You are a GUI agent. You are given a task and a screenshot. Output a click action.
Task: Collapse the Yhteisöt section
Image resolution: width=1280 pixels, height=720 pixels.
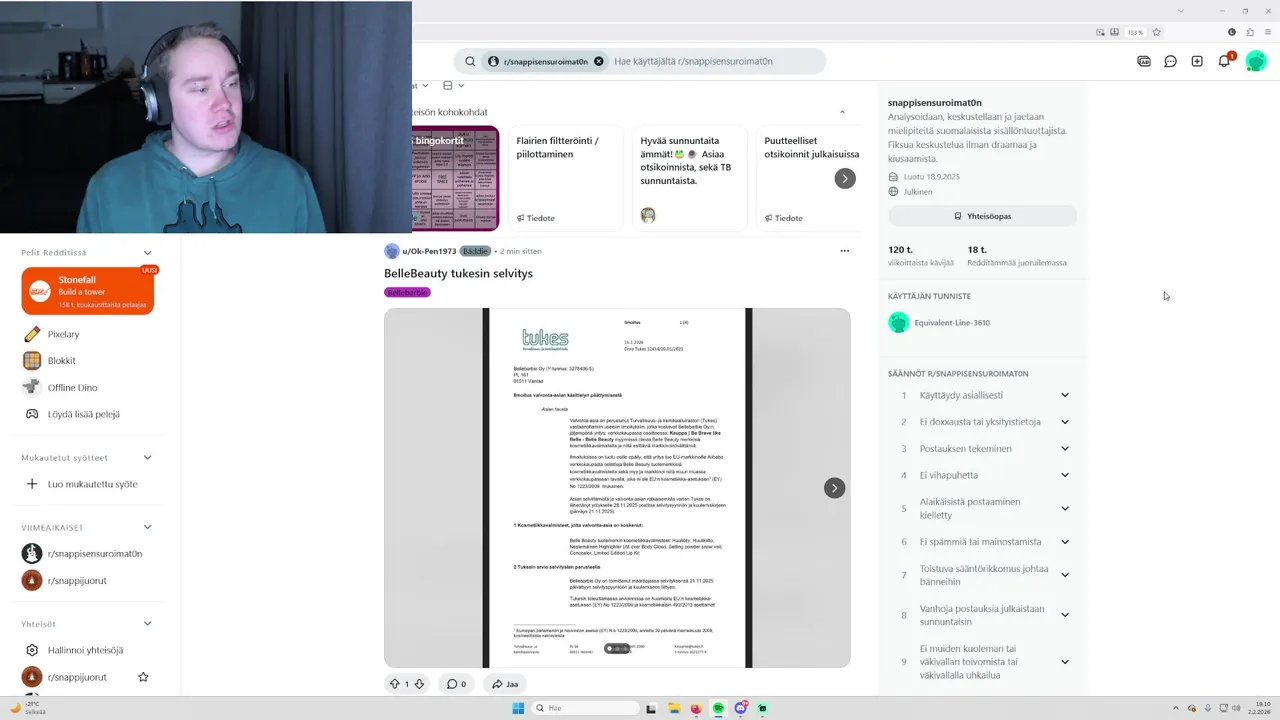(x=147, y=623)
